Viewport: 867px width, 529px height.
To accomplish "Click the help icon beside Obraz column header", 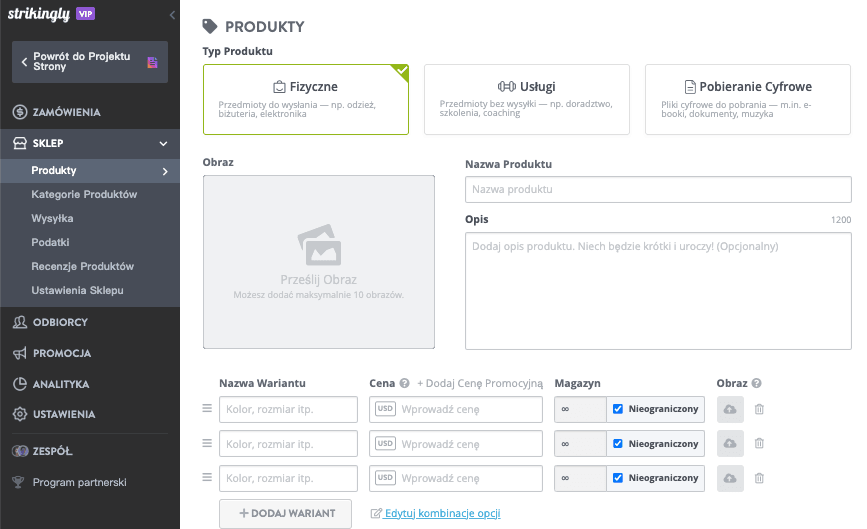I will click(x=757, y=383).
